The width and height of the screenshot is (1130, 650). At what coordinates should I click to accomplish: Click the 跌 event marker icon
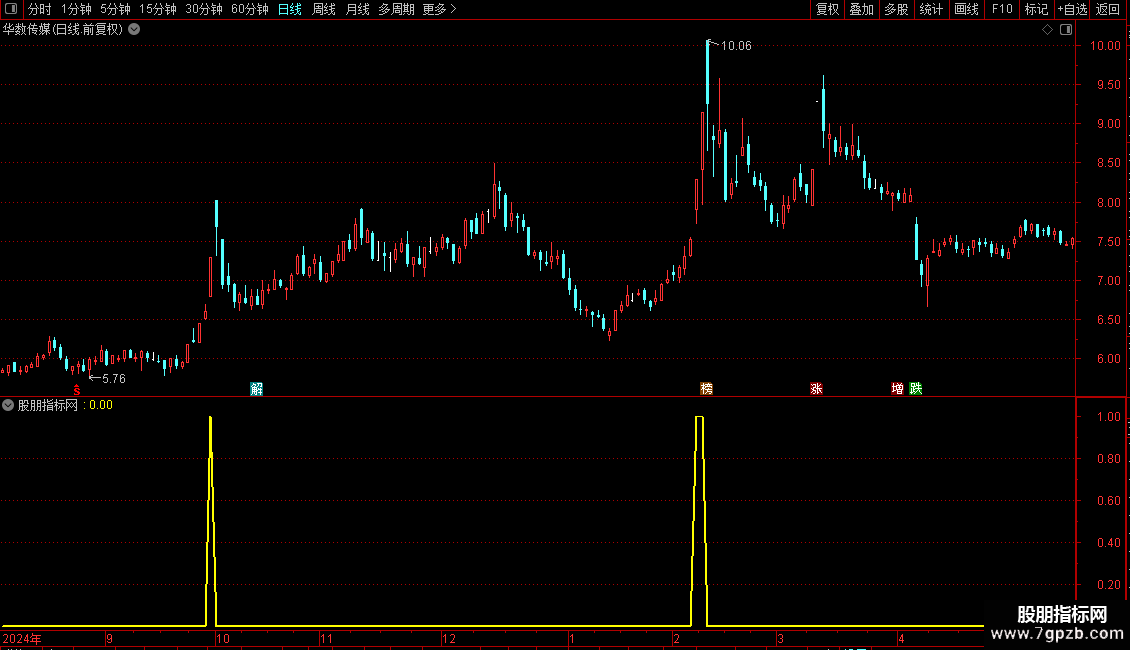[916, 389]
